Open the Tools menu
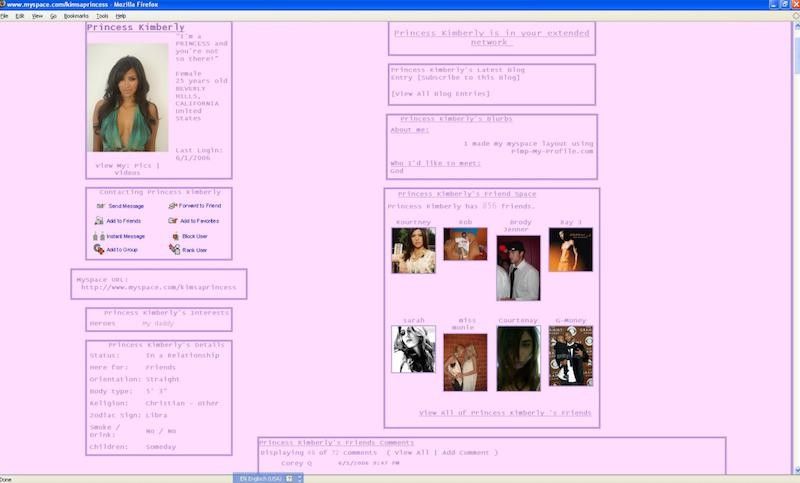Screen dimensions: 800x483 click(x=102, y=16)
